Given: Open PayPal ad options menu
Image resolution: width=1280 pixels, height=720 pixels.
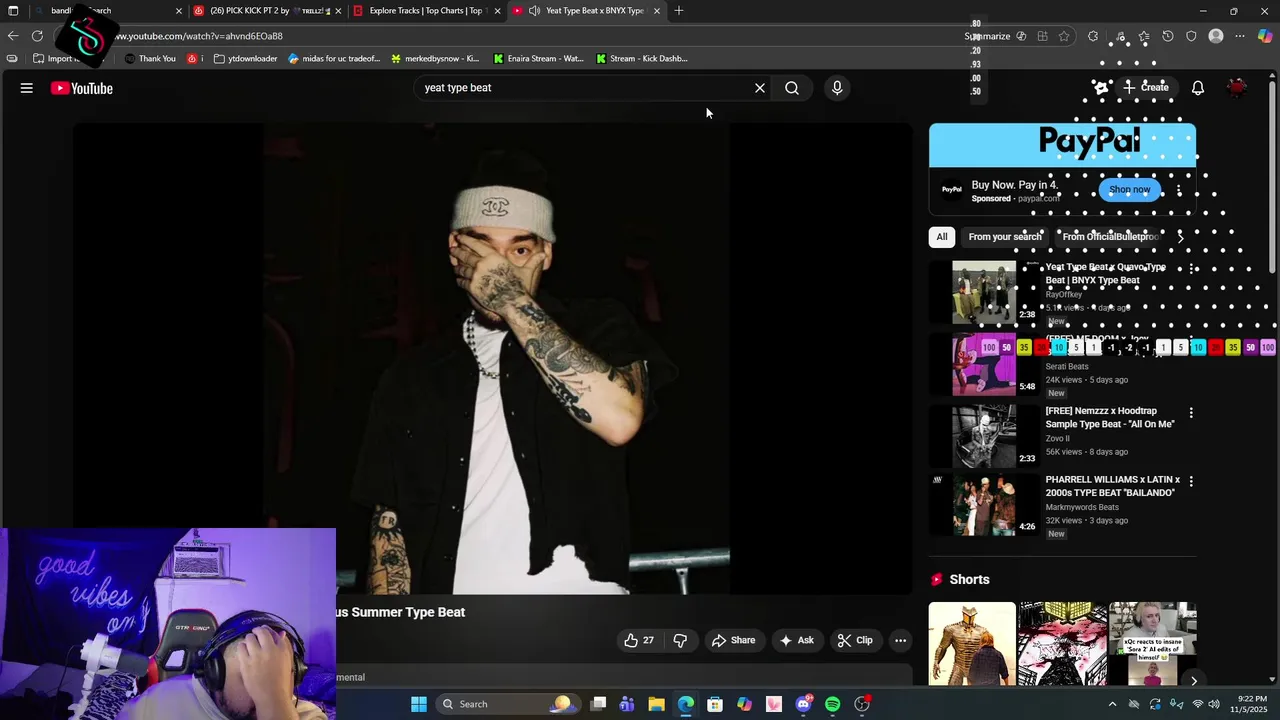Looking at the screenshot, I should click(1179, 190).
